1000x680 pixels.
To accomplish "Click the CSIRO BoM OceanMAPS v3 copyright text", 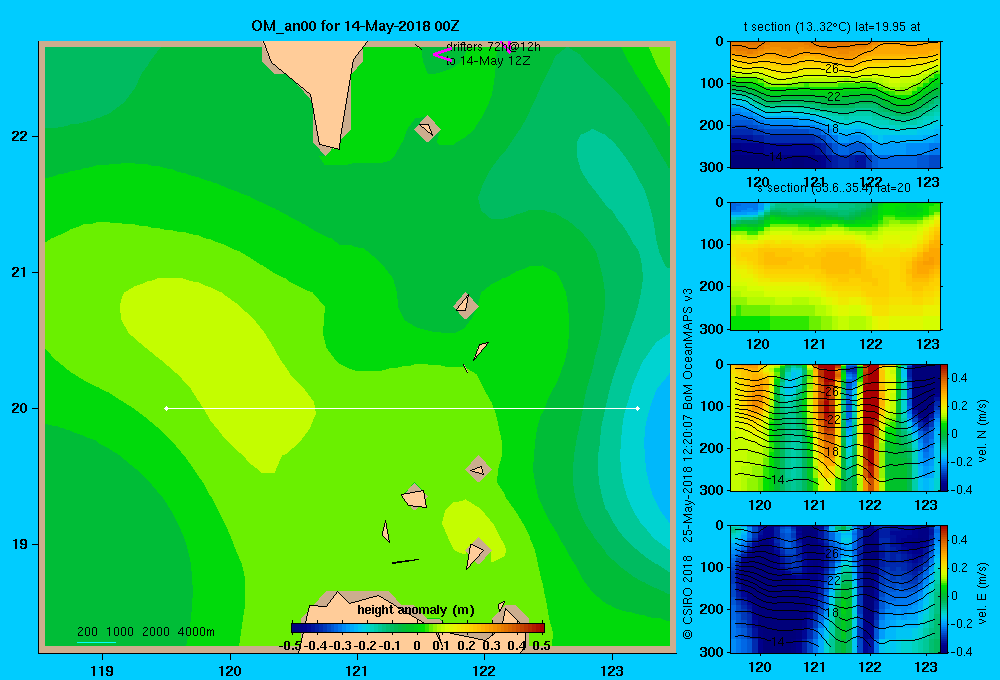I will tap(688, 464).
